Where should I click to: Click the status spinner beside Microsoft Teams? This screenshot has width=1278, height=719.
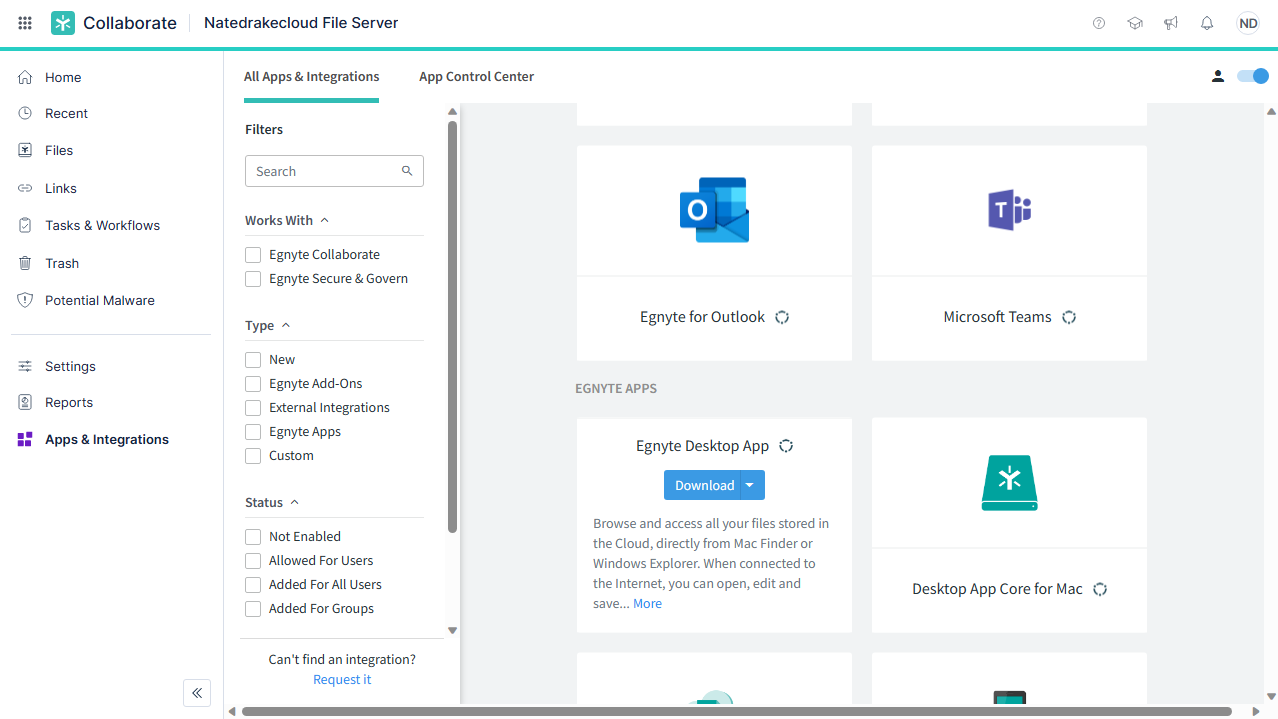1069,317
